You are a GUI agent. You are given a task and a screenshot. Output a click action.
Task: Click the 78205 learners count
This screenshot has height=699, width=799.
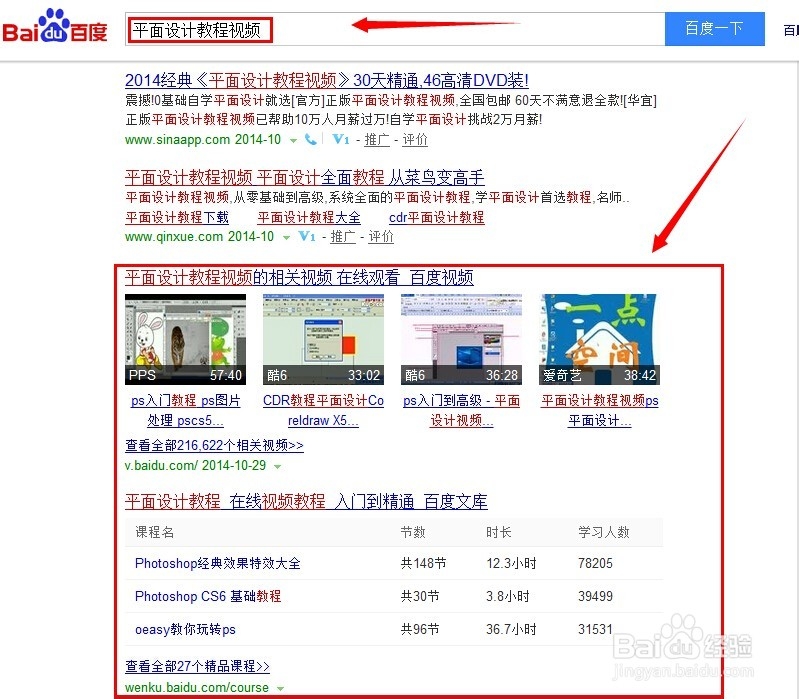click(595, 563)
